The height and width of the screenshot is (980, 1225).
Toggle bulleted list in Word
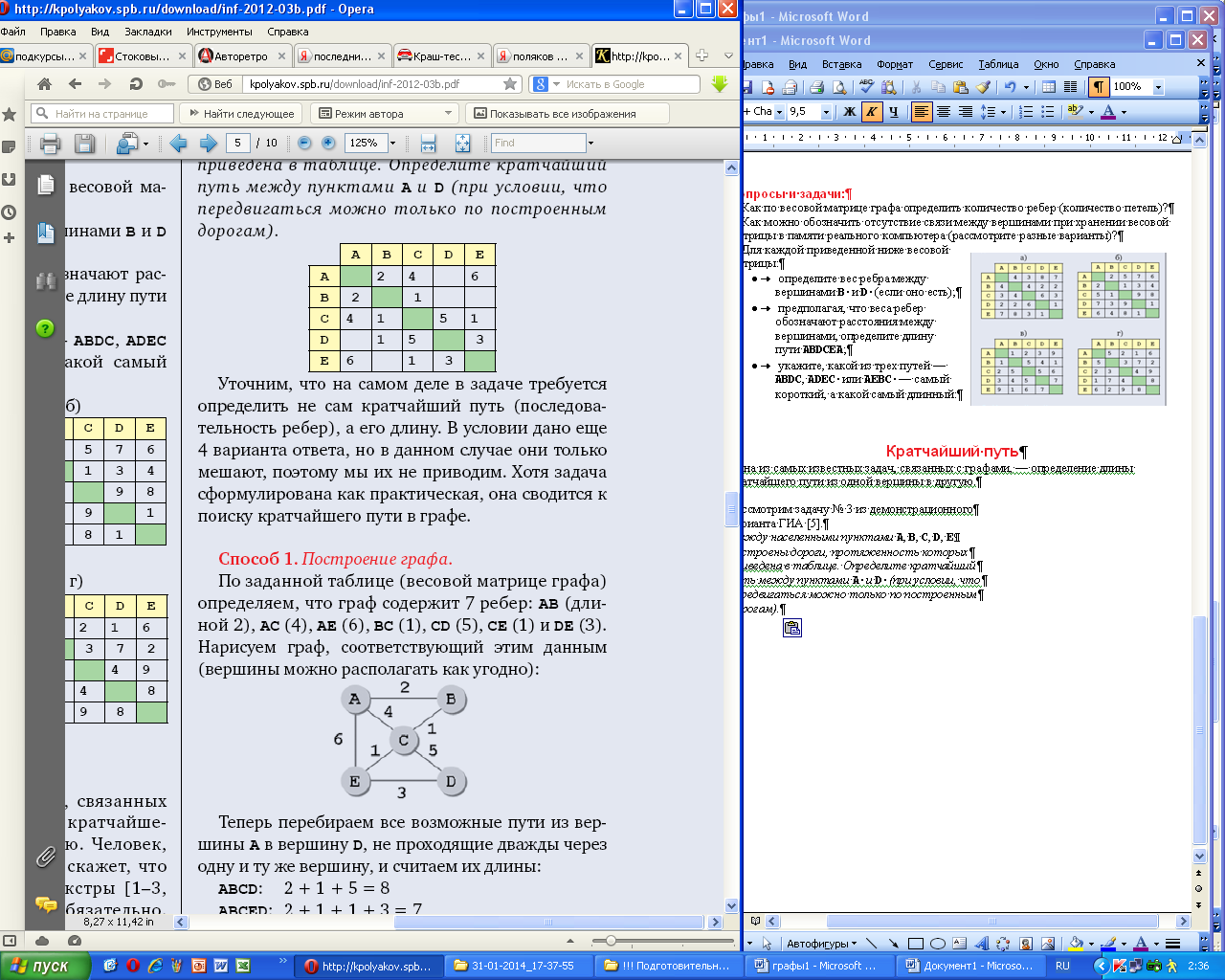(x=1047, y=112)
